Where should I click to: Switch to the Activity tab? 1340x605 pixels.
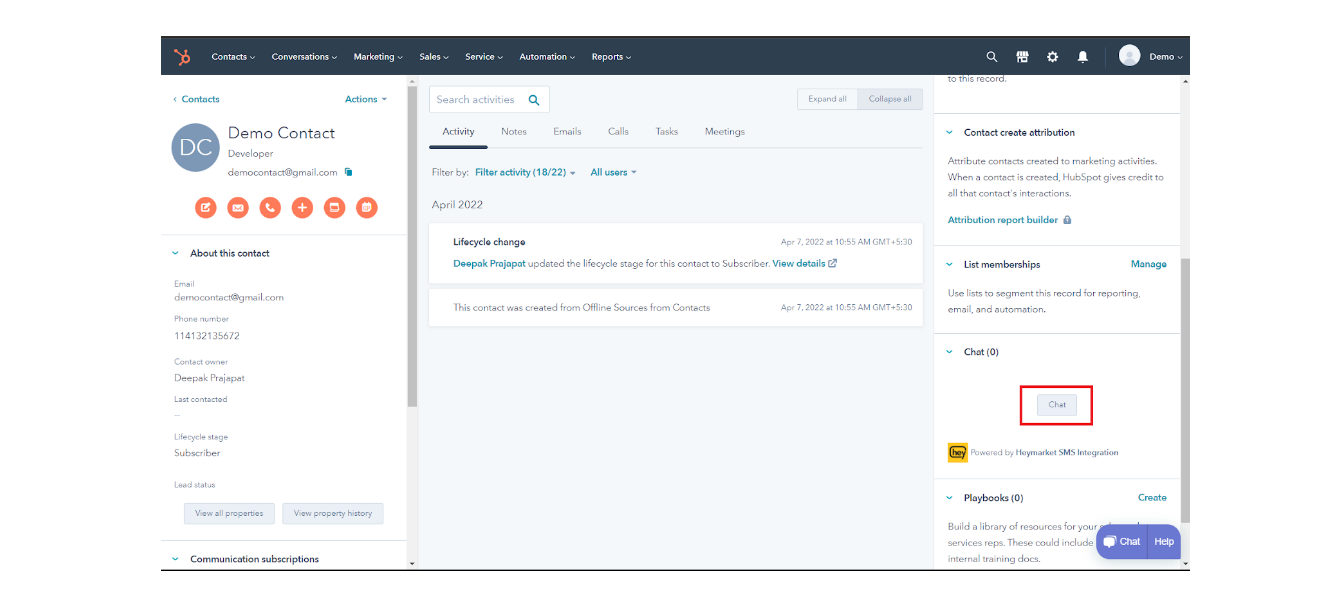click(x=458, y=132)
